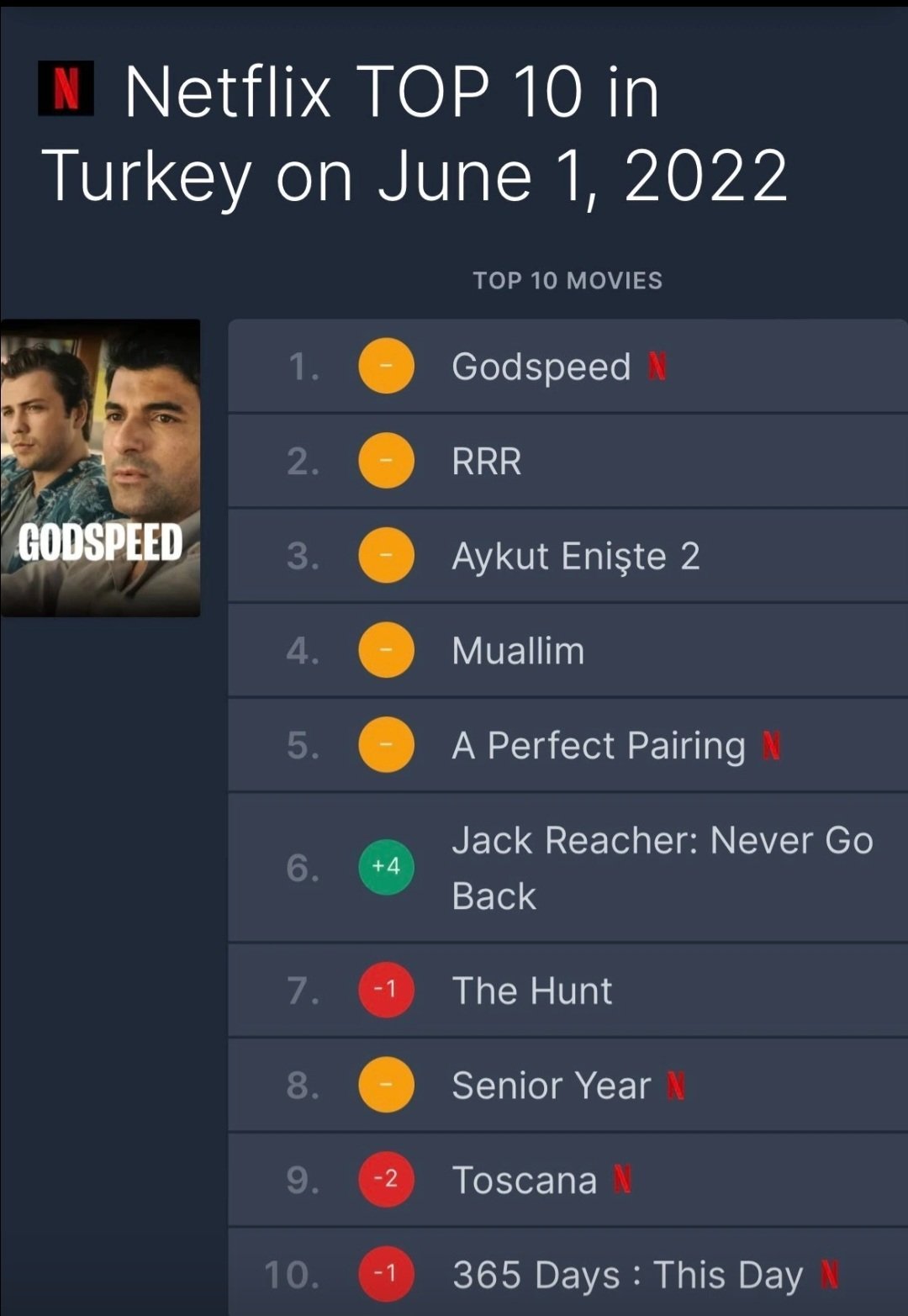Click the Netflix N icon next to 365 Days
The width and height of the screenshot is (908, 1316).
(829, 1275)
